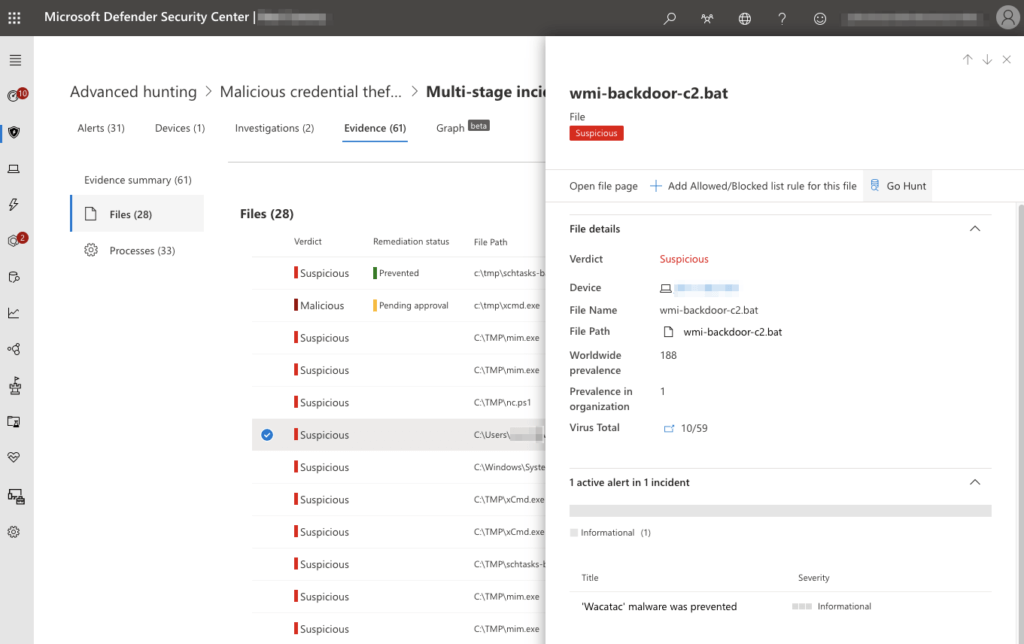Collapse the '1 active alert in 1 incident' section
The image size is (1024, 644).
click(x=975, y=481)
